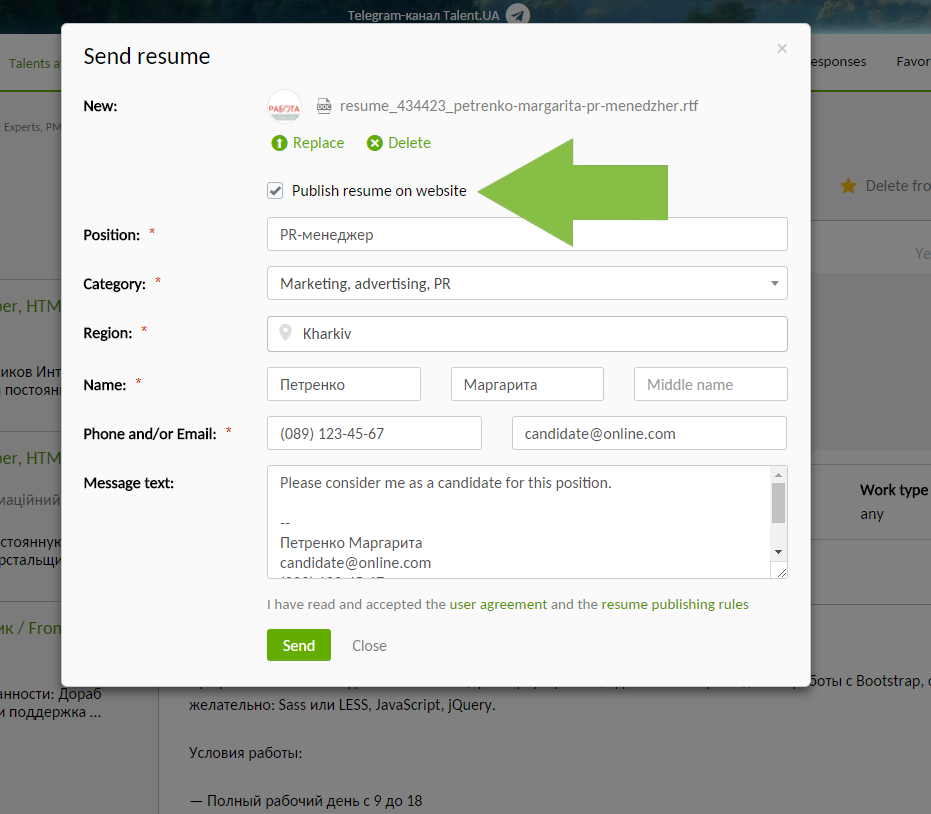The height and width of the screenshot is (814, 931).
Task: Click the email field candidate@online.com
Action: pos(650,433)
